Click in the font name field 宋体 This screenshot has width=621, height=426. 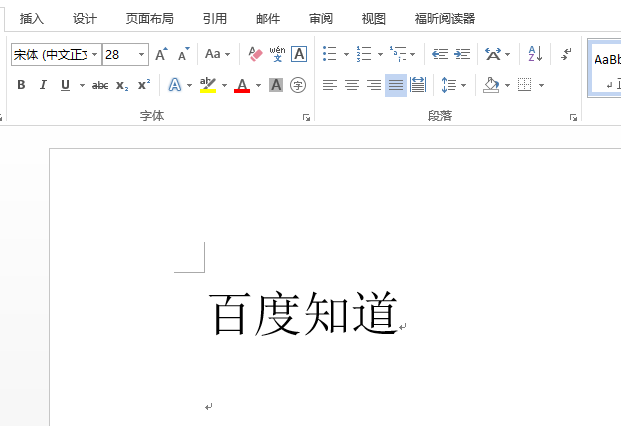coord(50,54)
